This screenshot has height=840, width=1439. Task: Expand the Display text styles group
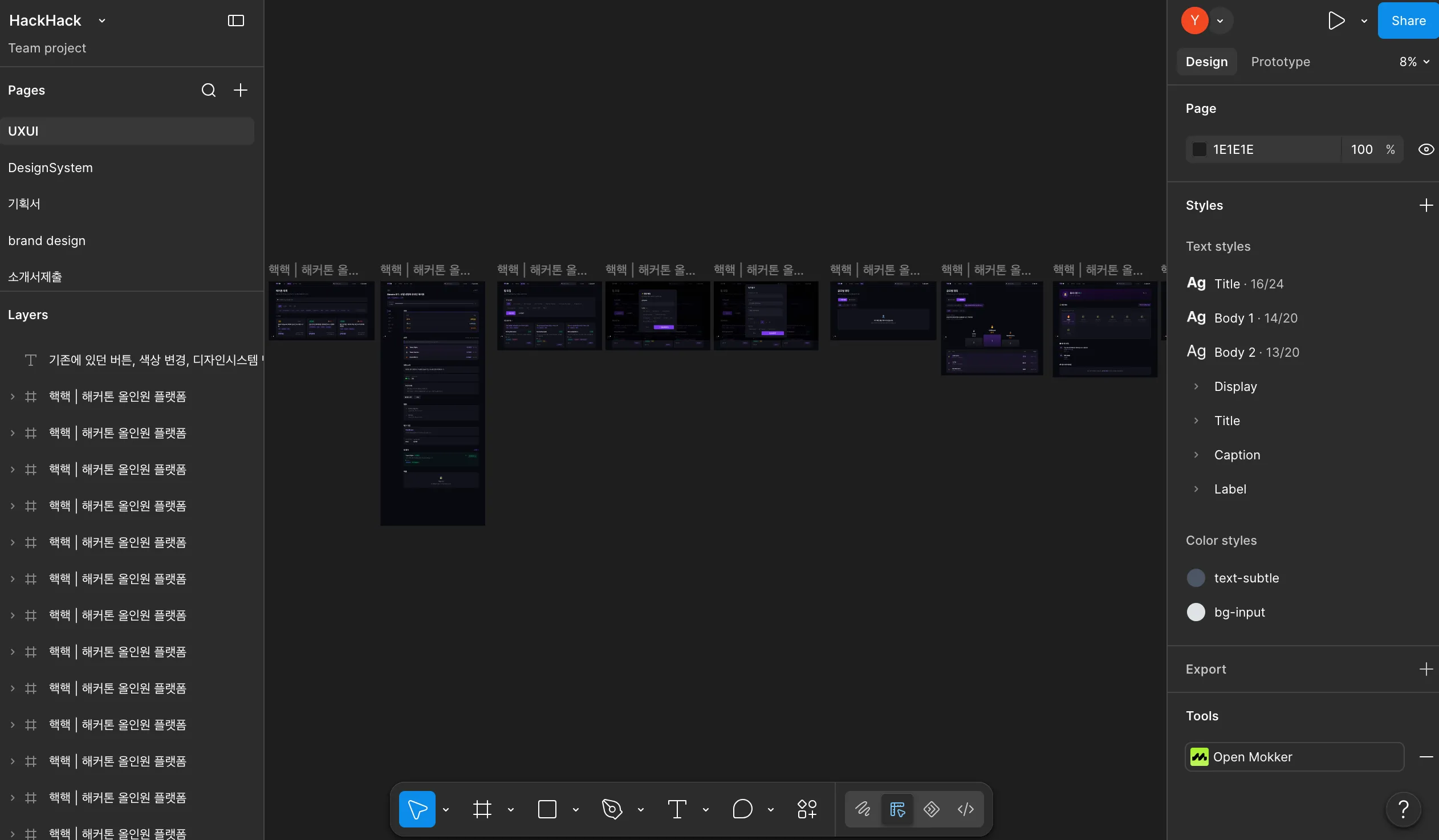(x=1196, y=386)
